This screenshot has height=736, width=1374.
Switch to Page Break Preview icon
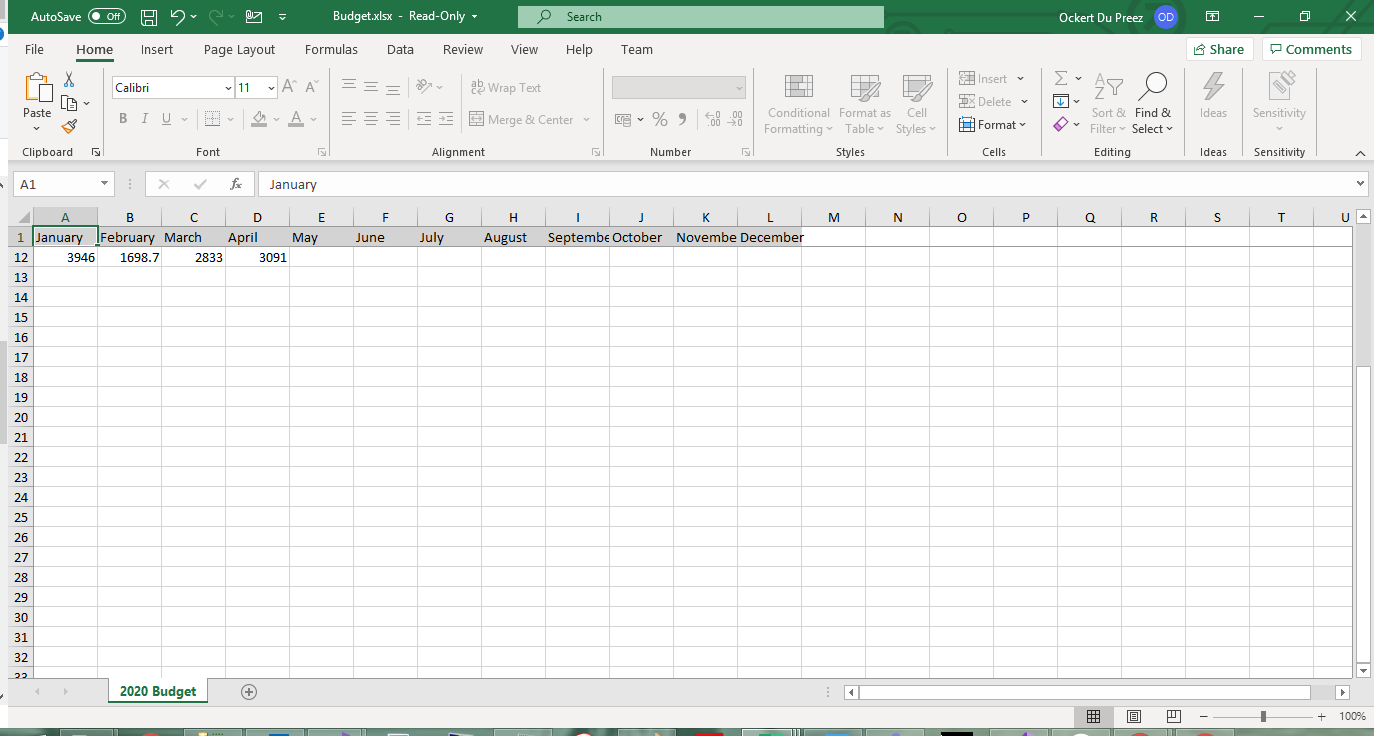pyautogui.click(x=1174, y=717)
